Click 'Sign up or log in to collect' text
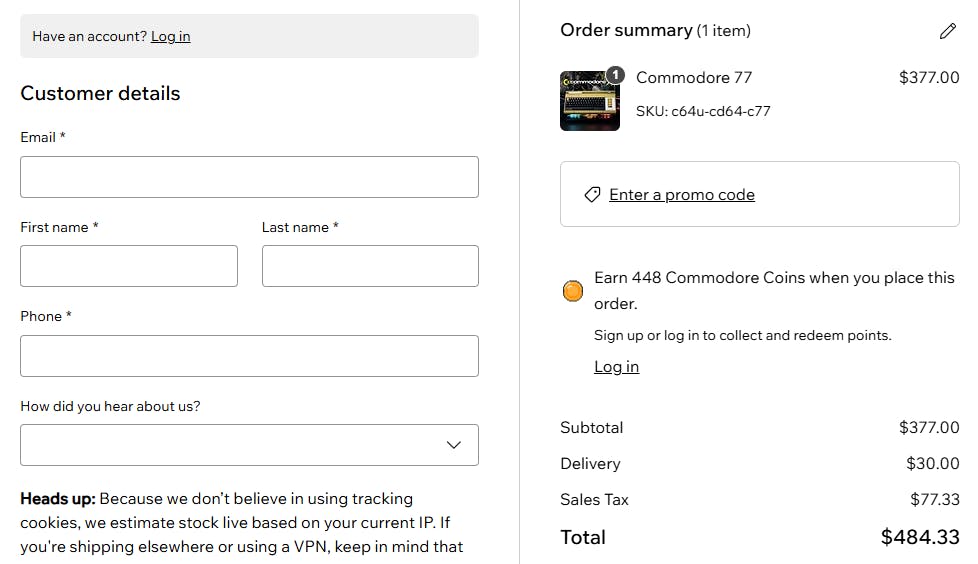 pos(743,336)
